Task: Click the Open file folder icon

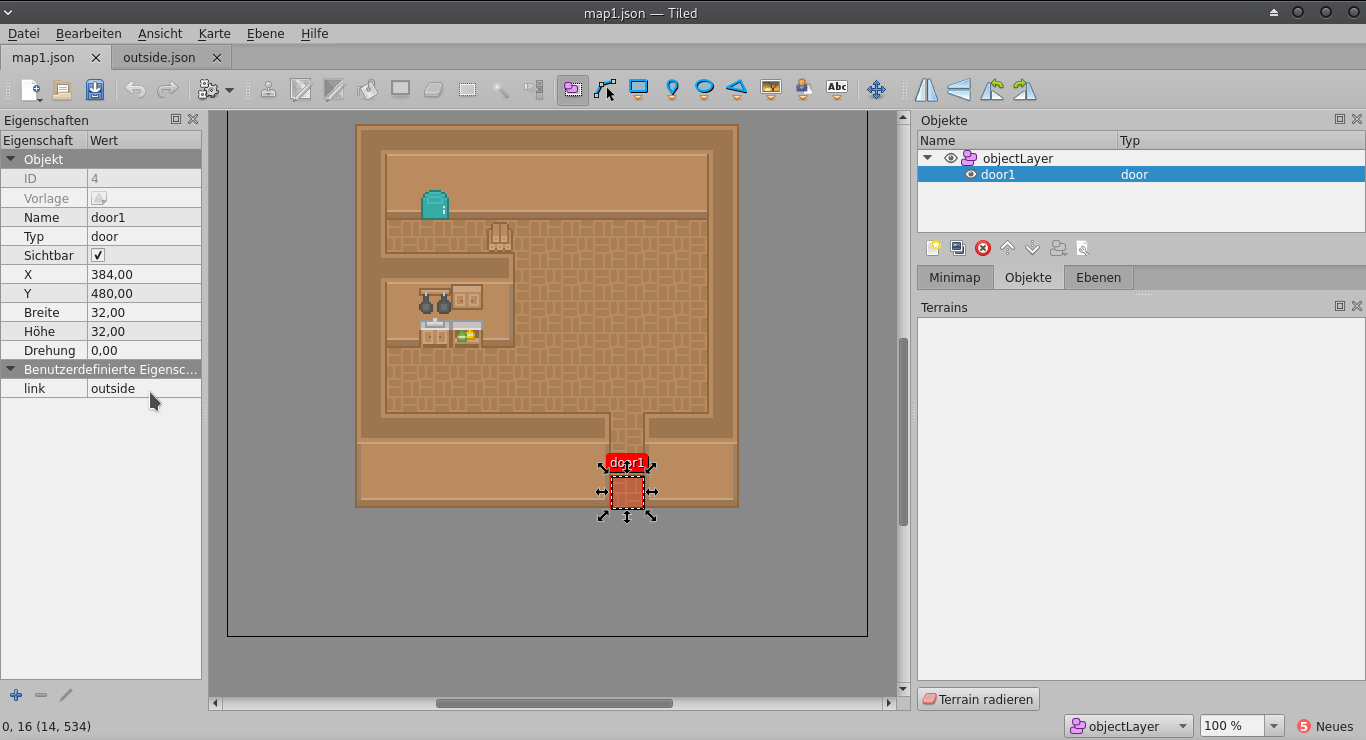Action: coord(62,90)
